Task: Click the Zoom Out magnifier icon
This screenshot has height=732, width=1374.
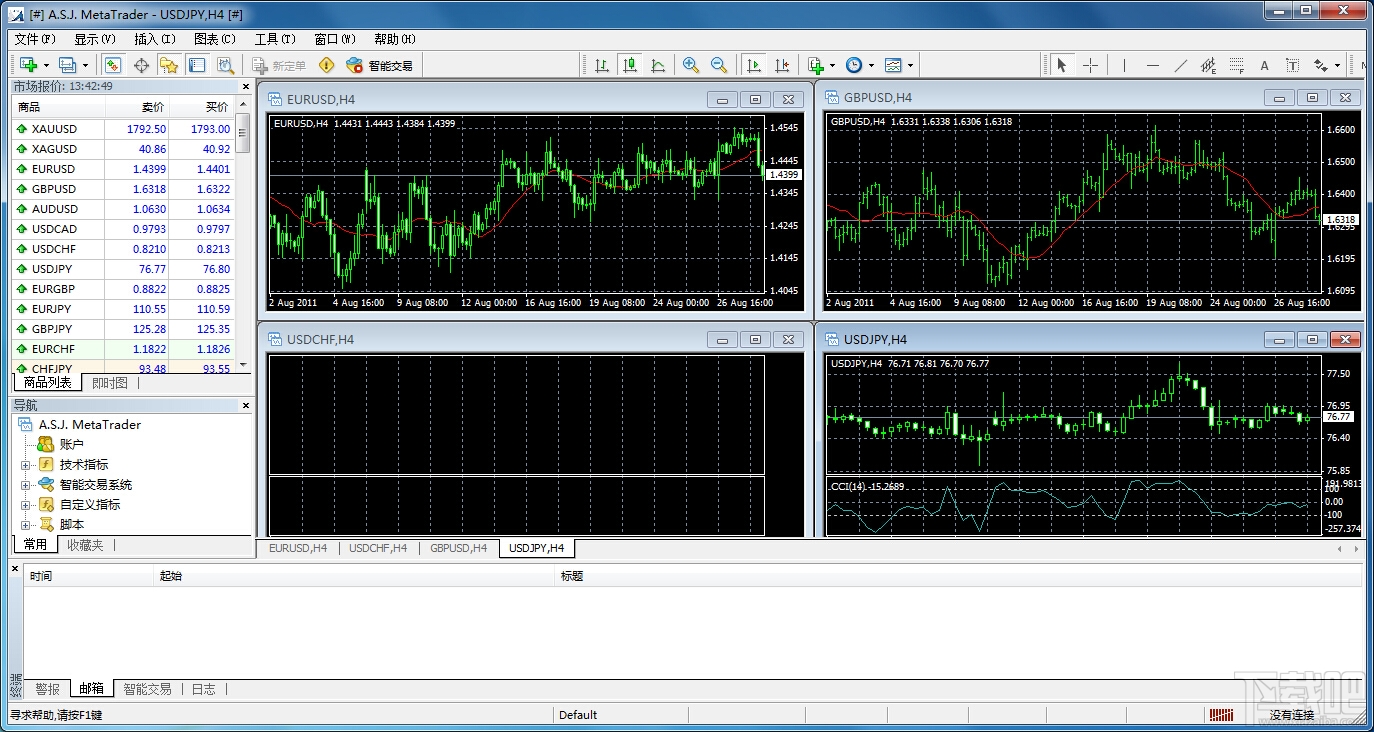Action: [719, 65]
